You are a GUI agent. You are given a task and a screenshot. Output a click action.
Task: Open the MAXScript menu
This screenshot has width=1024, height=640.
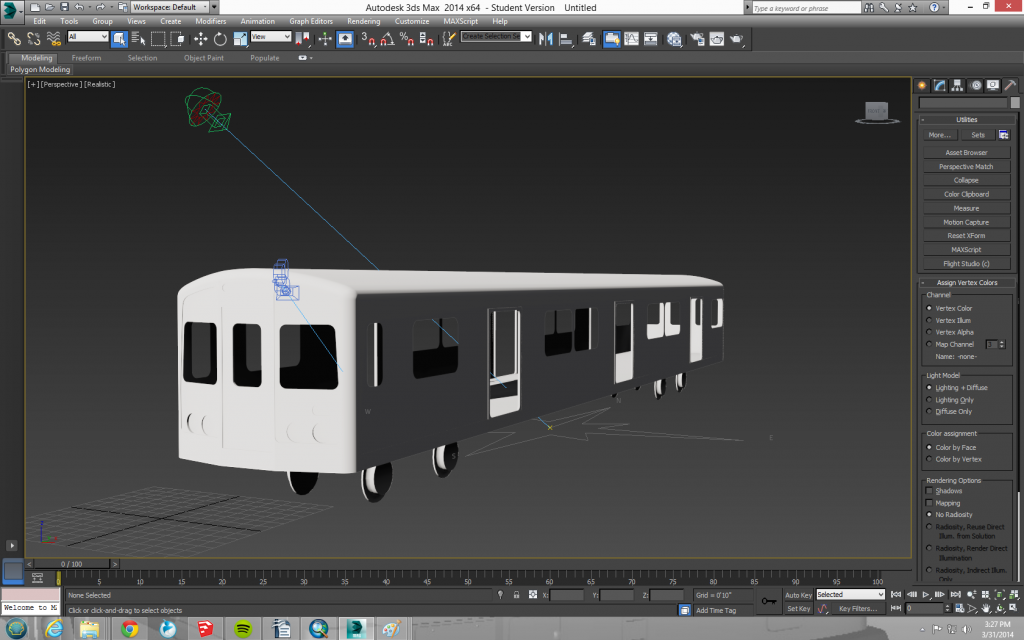point(460,21)
